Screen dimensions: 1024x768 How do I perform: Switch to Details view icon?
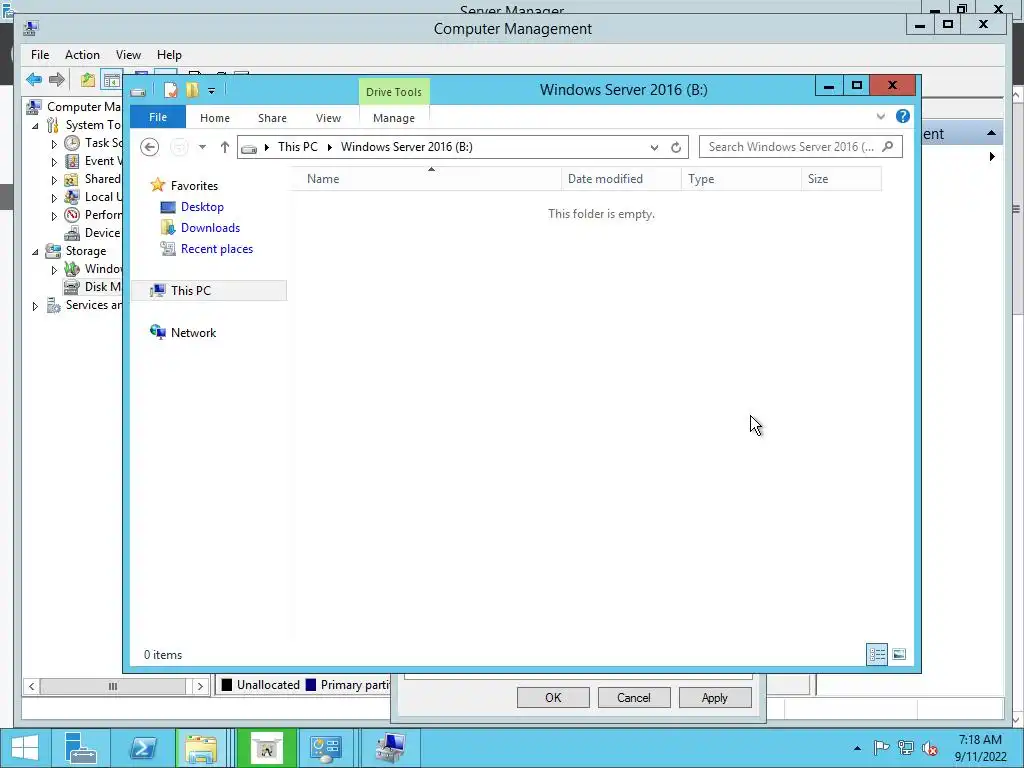click(877, 654)
